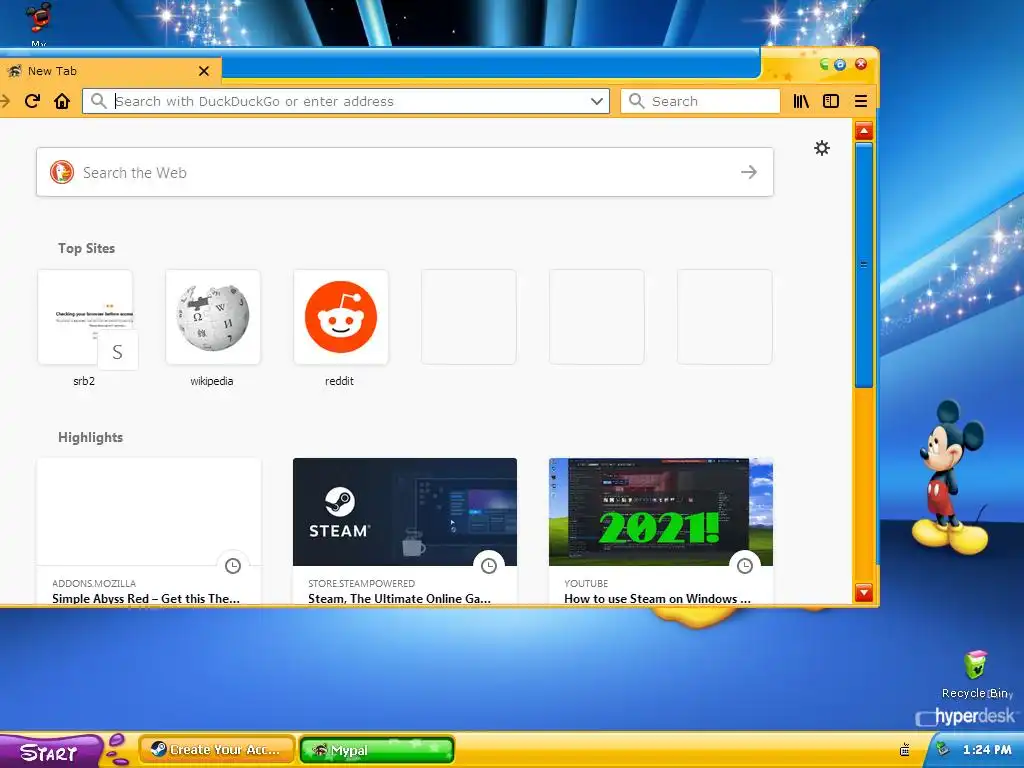Screen dimensions: 1024x768
Task: Go to the browser home page
Action: (x=62, y=101)
